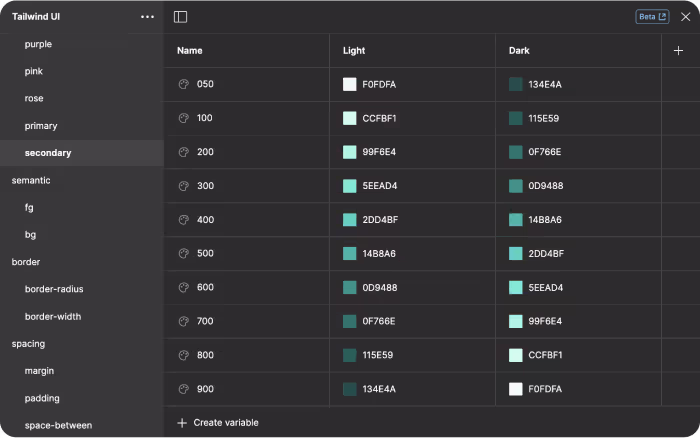Click the Dark swatch 115E59 for 100
Viewport: 700px width, 438px height.
click(x=516, y=118)
